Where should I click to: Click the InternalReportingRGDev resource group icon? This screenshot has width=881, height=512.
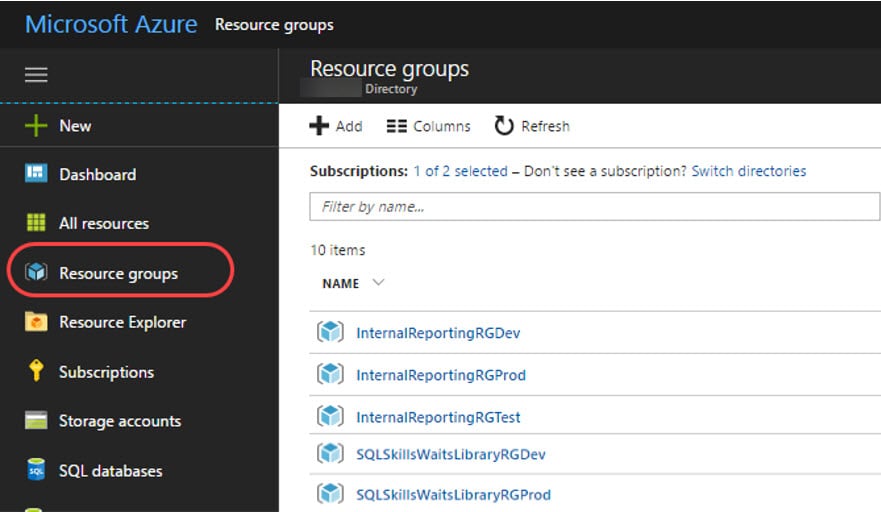(330, 332)
